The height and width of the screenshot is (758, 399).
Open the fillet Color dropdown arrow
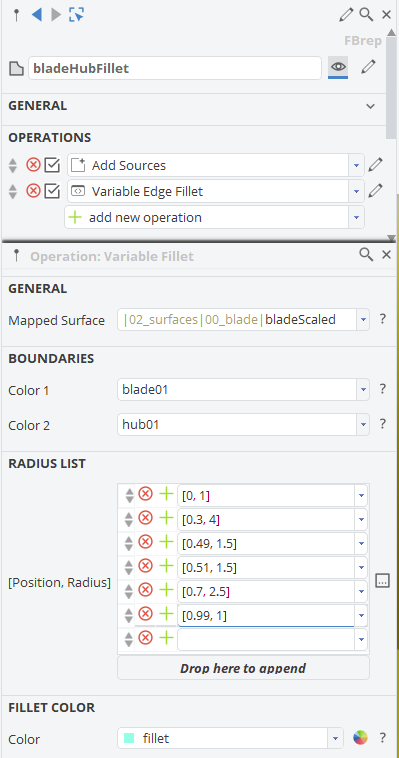click(335, 739)
